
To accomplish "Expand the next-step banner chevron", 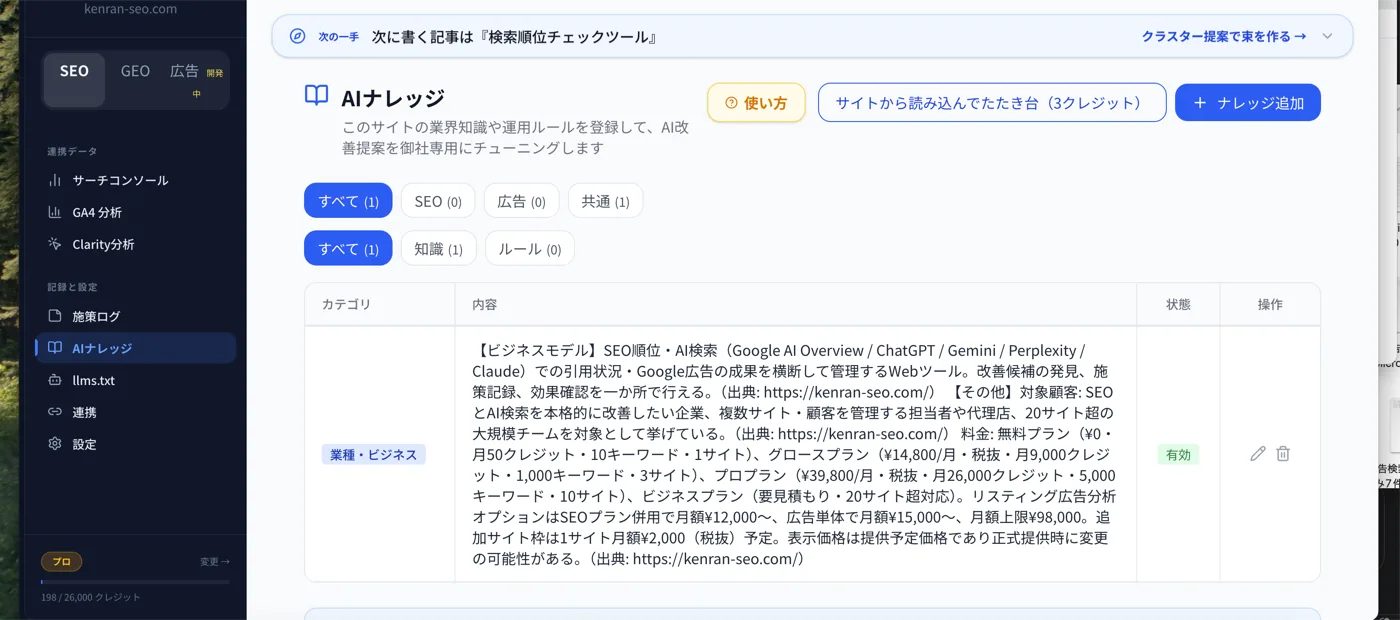I will [1327, 36].
